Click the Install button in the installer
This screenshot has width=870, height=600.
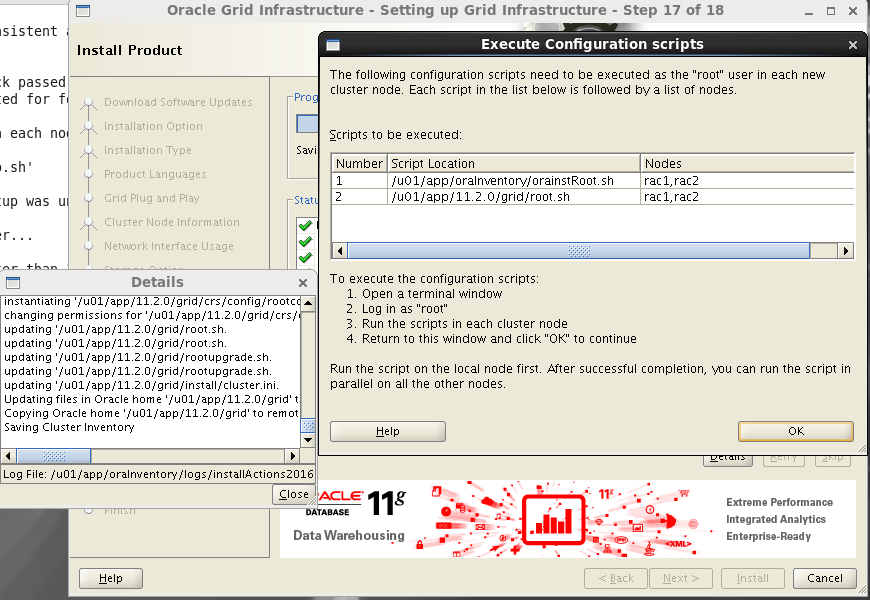(x=752, y=578)
